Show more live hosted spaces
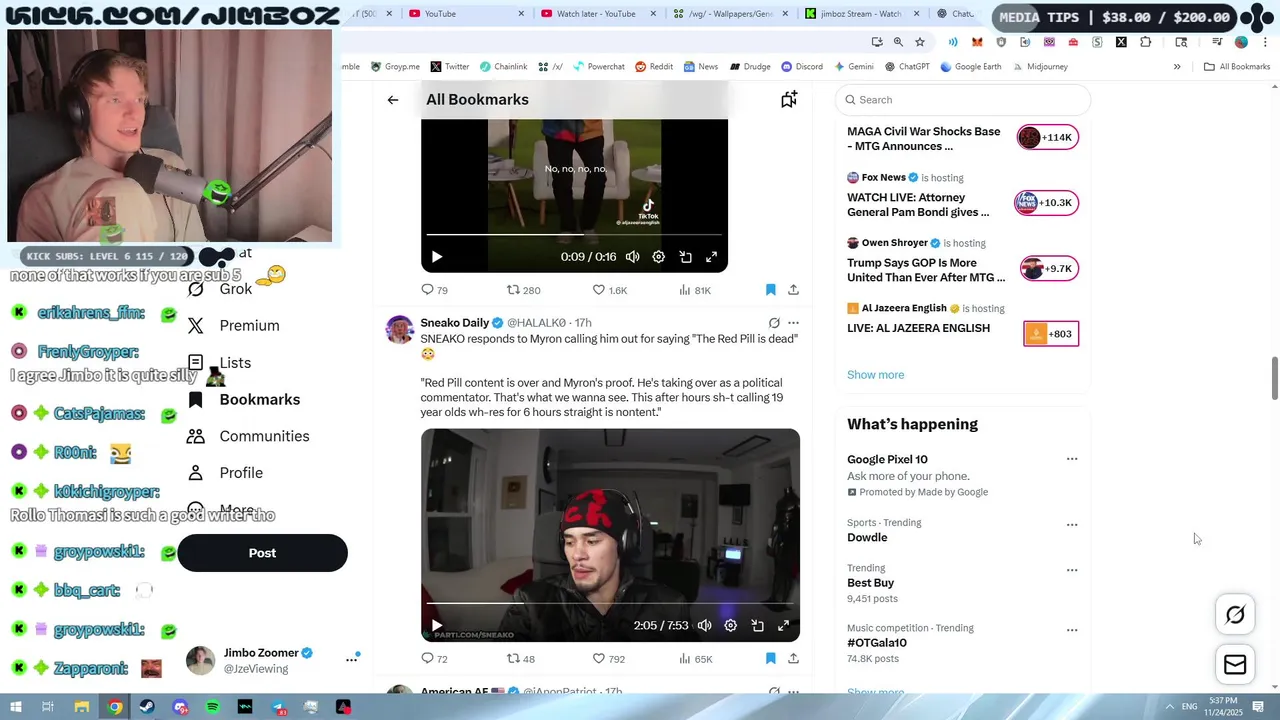 tap(875, 375)
